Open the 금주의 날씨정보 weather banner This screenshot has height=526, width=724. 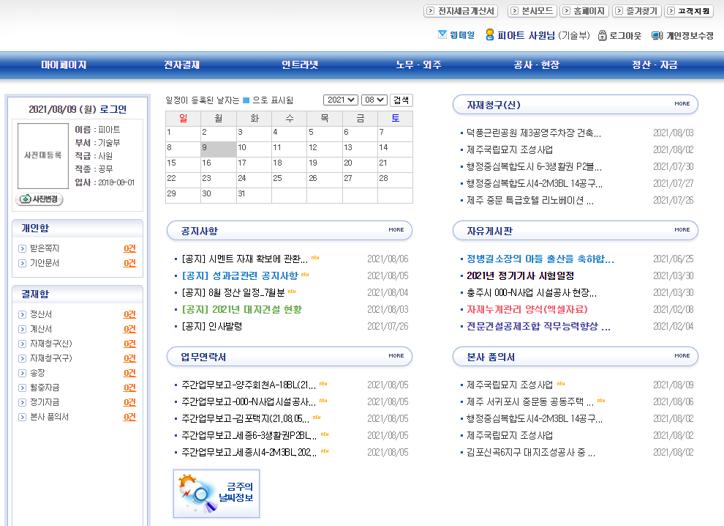point(217,494)
